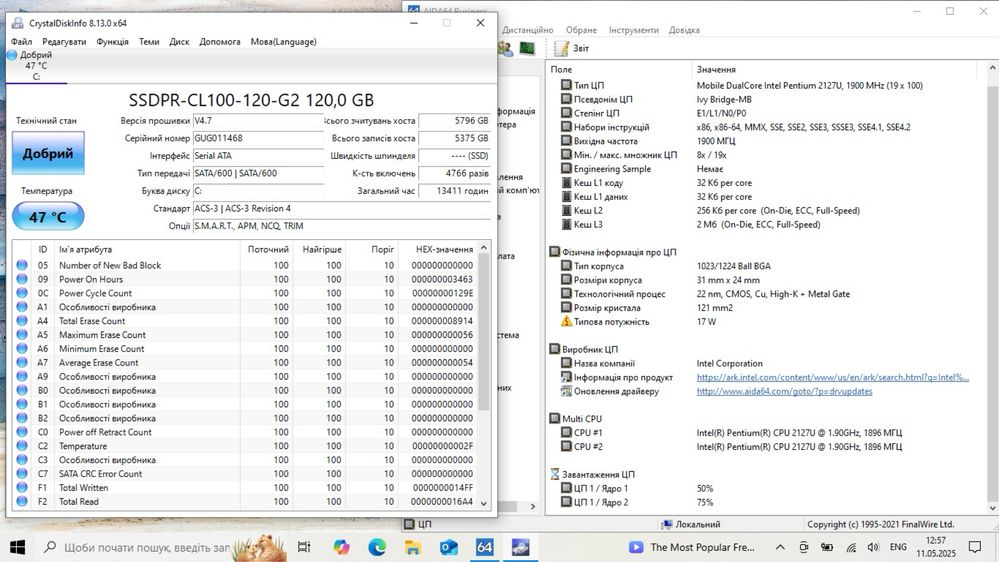Open the Інструменти menu in AIDA64
This screenshot has width=999, height=562.
tap(633, 30)
